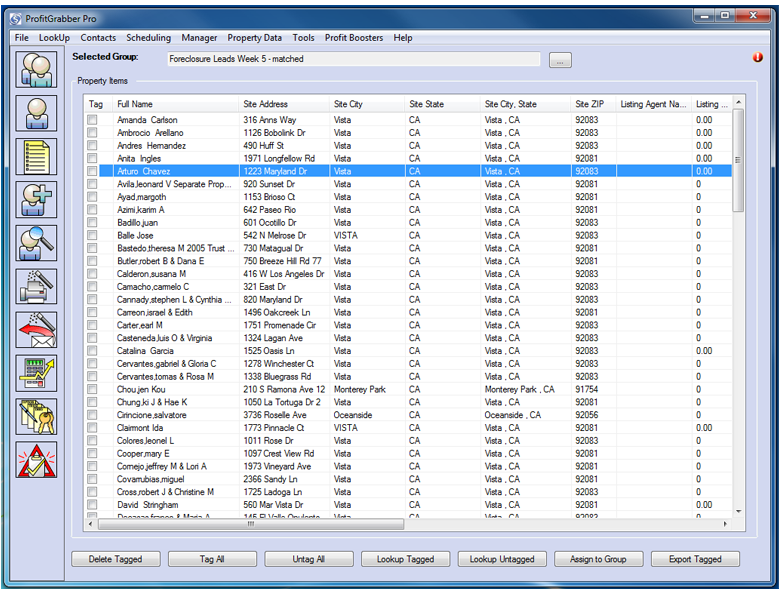This screenshot has width=780, height=594.
Task: Select the Cirincione,salvatore row name
Action: point(151,415)
